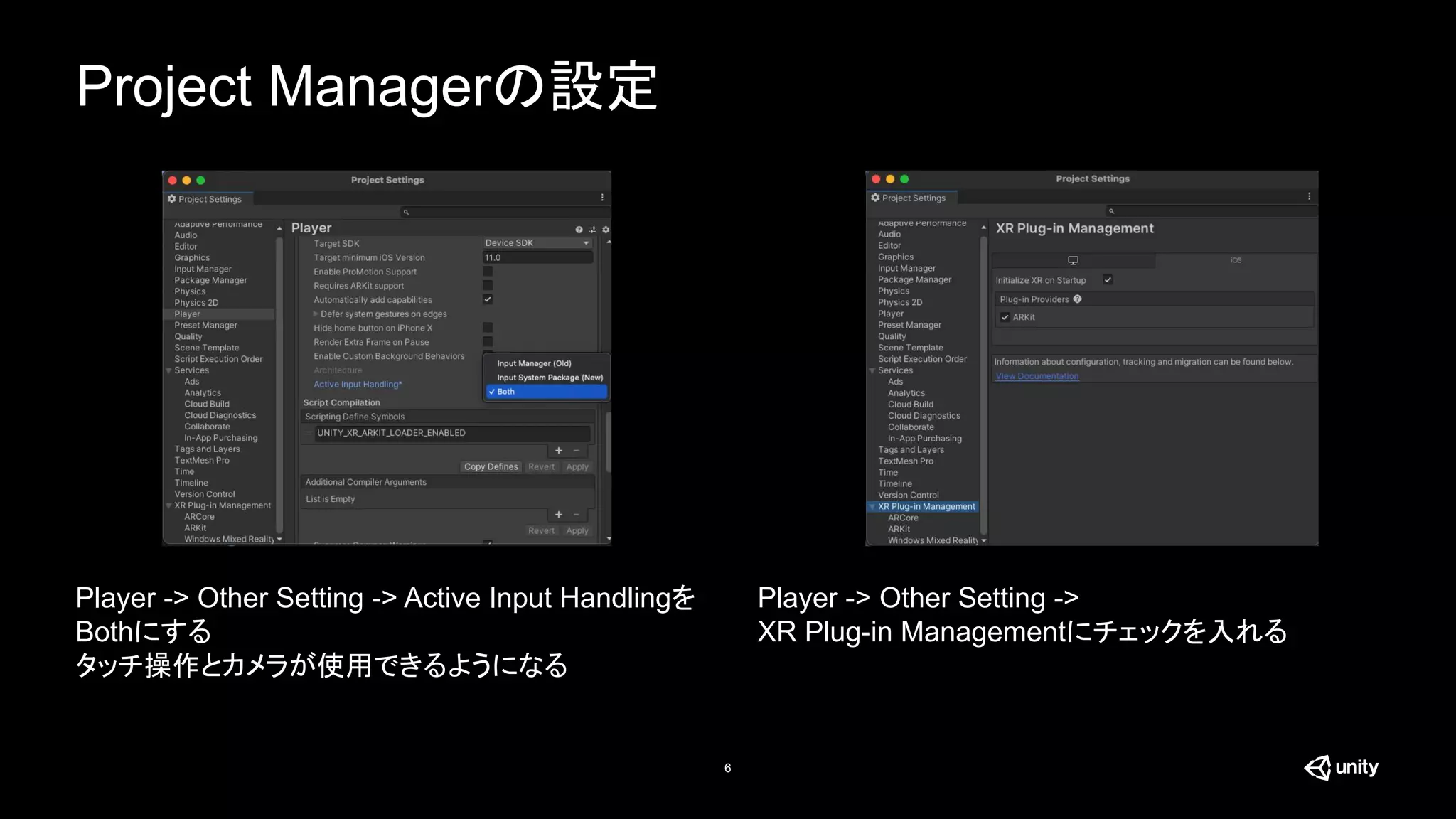Add compiler argument with plus button
The image size is (1456, 819).
click(559, 515)
